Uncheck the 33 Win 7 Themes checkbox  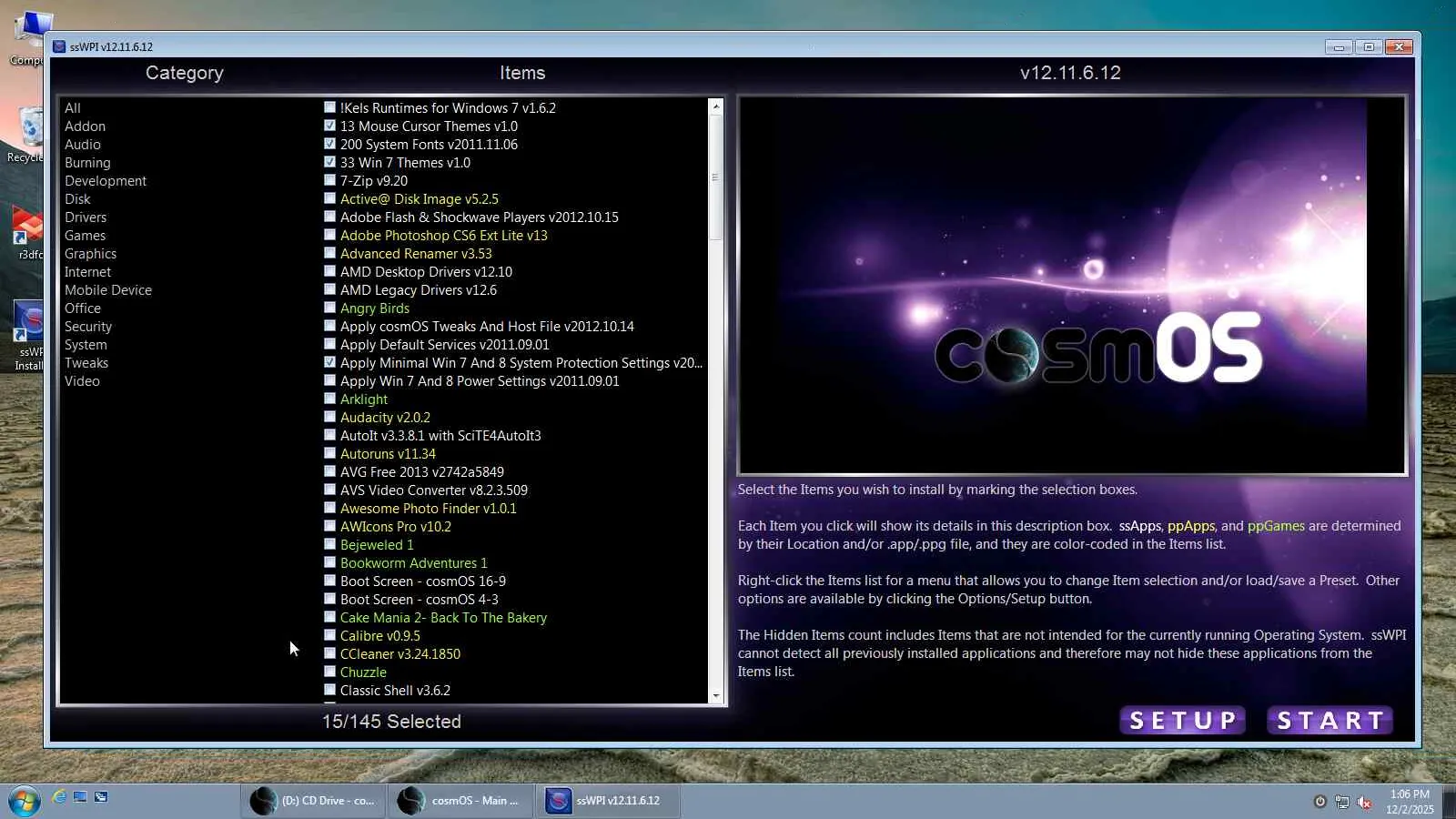tap(329, 162)
